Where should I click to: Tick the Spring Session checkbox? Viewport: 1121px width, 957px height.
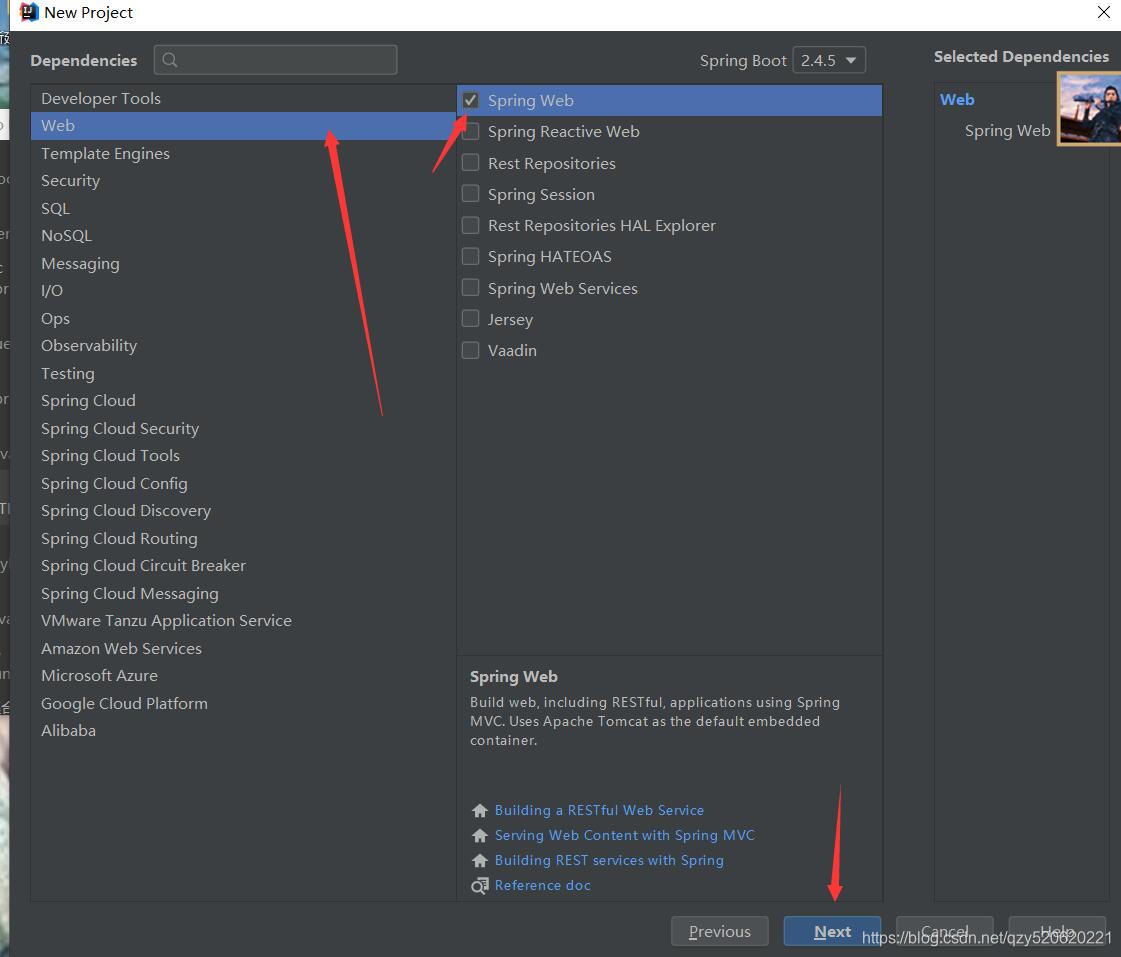click(470, 194)
